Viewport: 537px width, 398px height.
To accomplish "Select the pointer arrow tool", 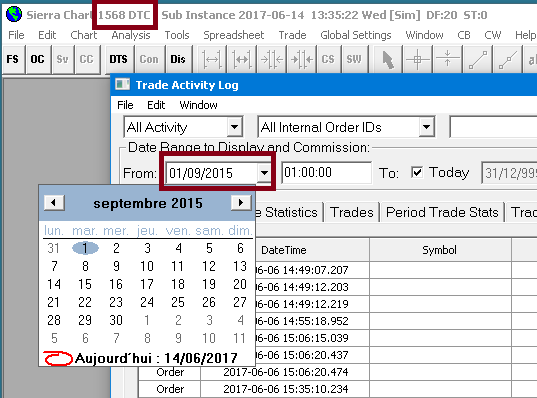I will pos(388,60).
